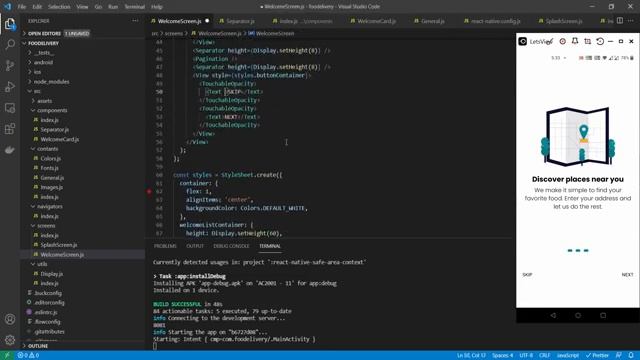
Task: Click the LetsView rotate icon
Action: coord(600,41)
